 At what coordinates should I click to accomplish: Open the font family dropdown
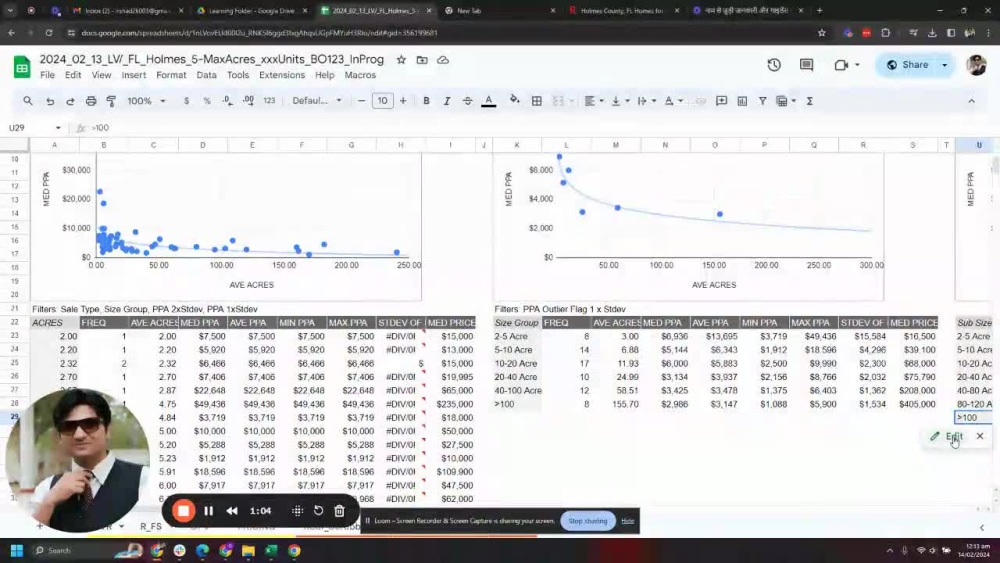tap(317, 101)
